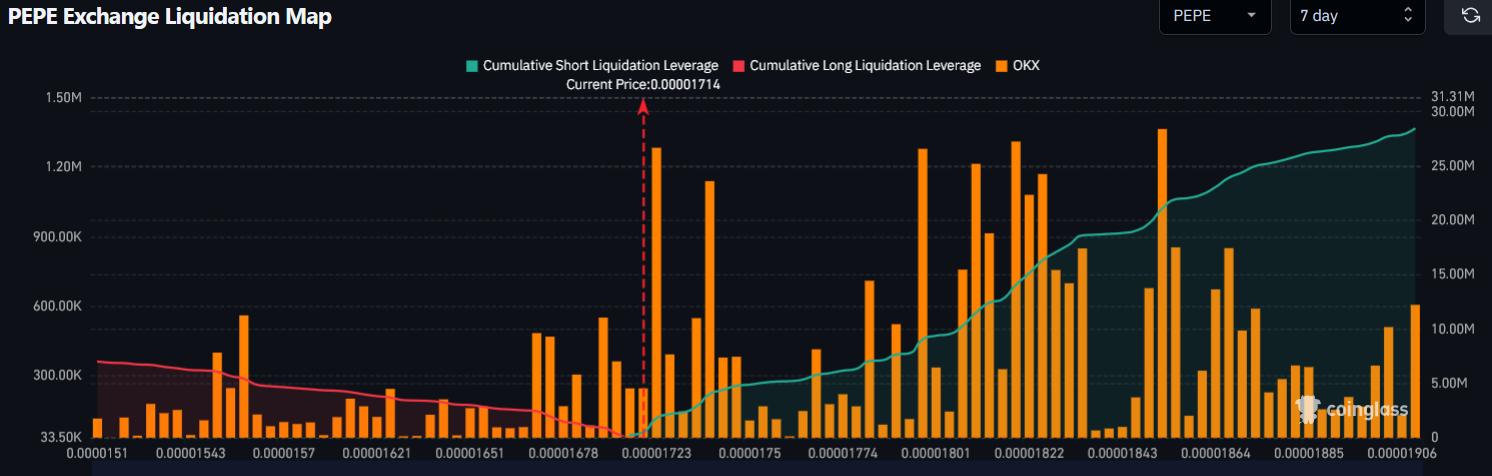
Task: Toggle the OKX legend series
Action: point(1018,66)
